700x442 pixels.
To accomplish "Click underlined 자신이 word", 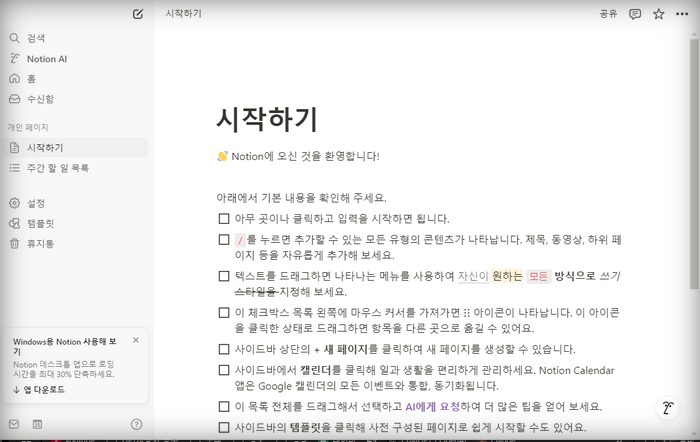I will point(473,276).
